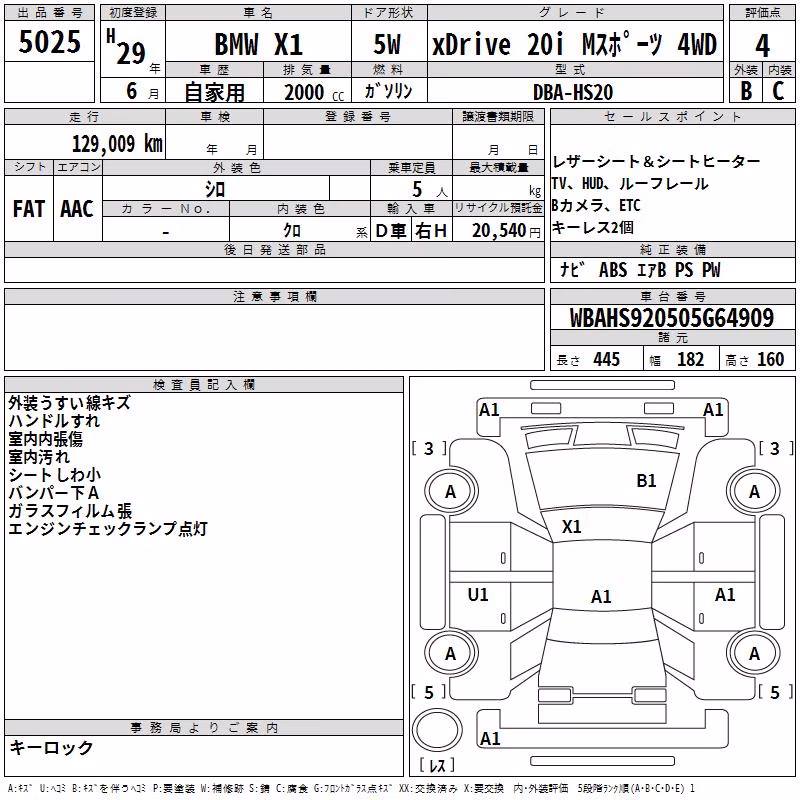Select inspector note バンパー下A
Screen dimensions: 800x800
[54, 492]
